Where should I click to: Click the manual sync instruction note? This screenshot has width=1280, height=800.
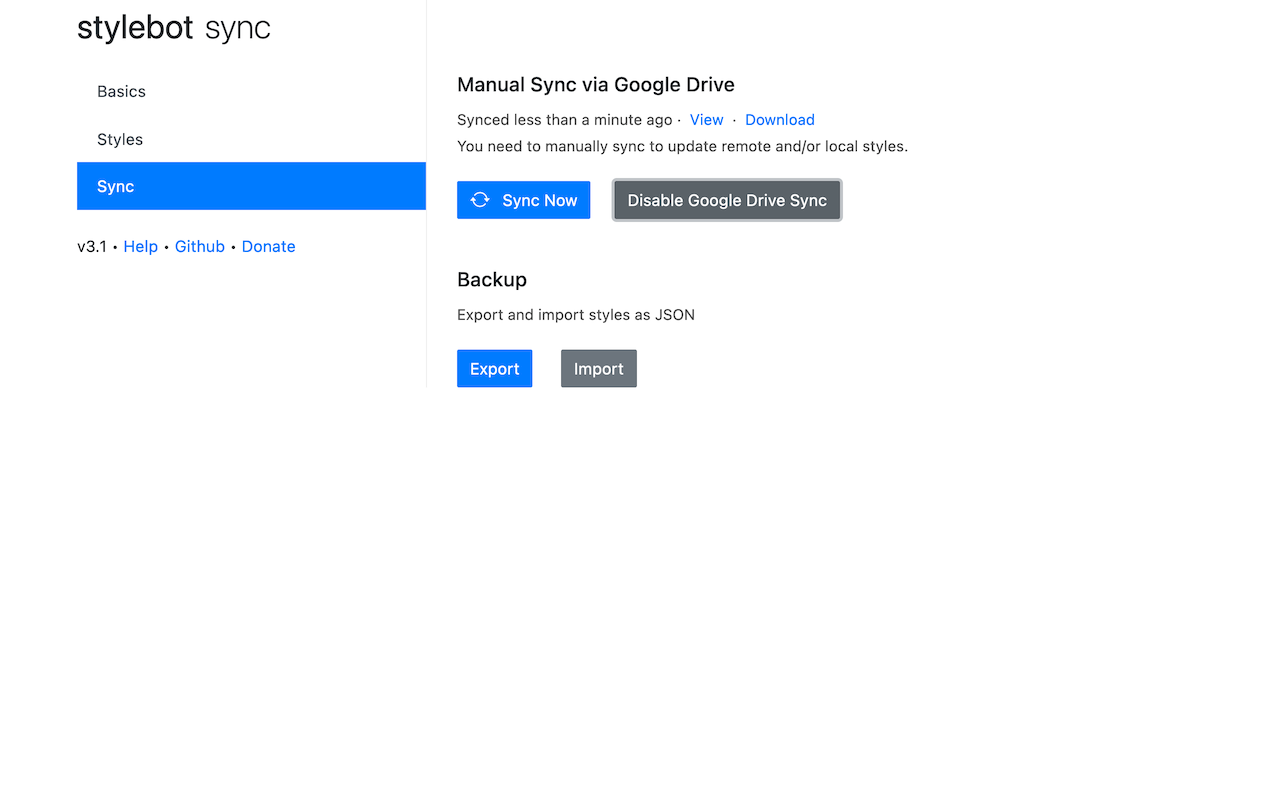coord(682,146)
